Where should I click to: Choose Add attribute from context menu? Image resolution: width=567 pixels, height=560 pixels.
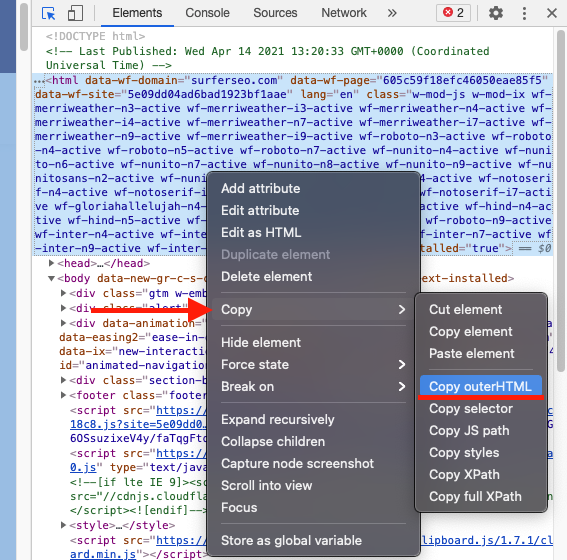(314, 188)
